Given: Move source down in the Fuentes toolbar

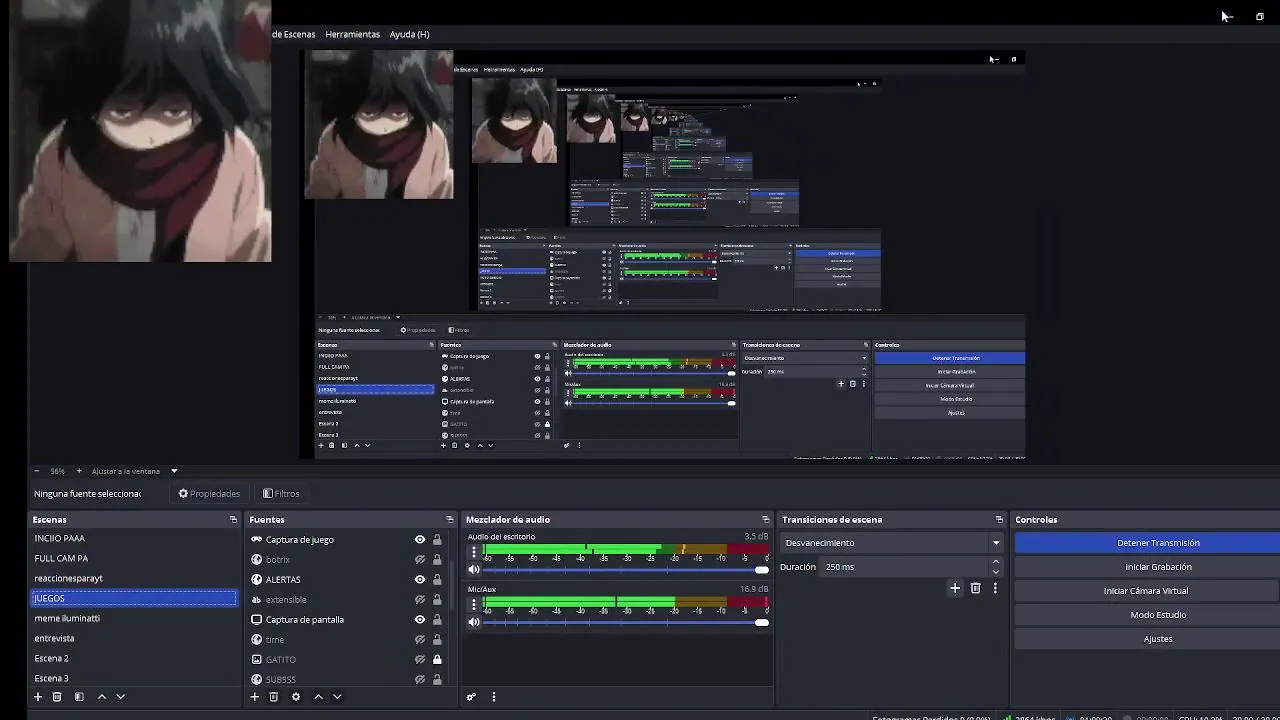Looking at the screenshot, I should click(337, 697).
